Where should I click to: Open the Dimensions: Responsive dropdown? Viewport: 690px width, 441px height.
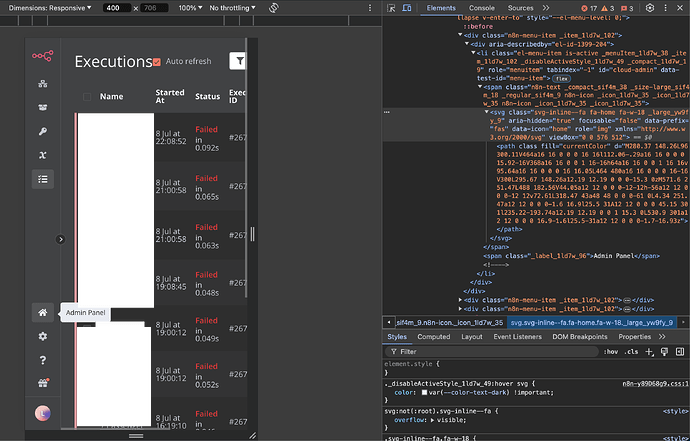(x=50, y=8)
